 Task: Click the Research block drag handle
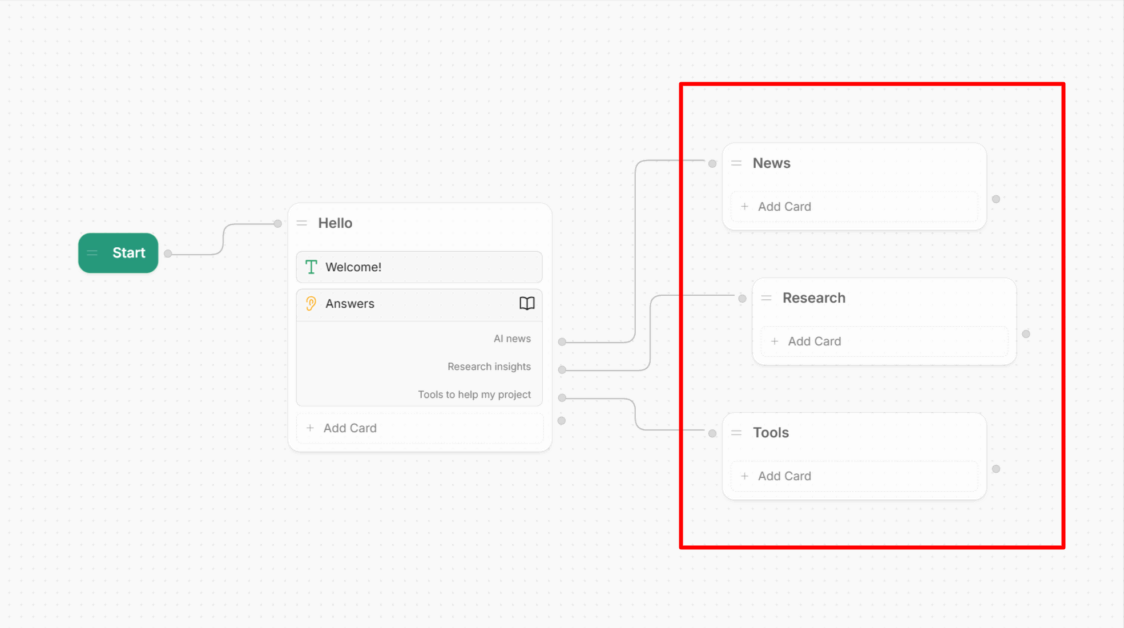click(x=767, y=298)
